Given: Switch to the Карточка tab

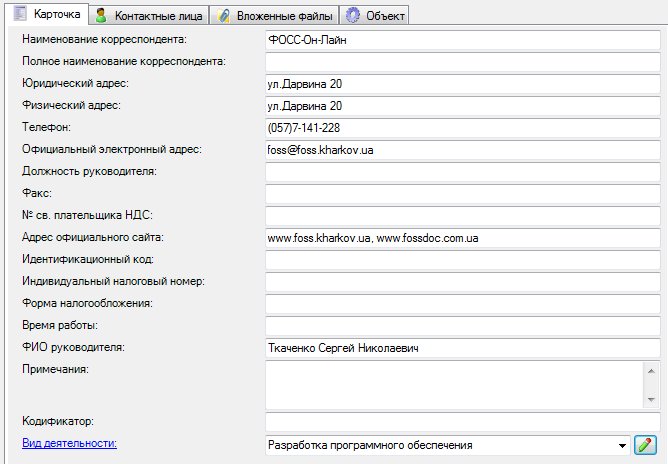Looking at the screenshot, I should 47,15.
